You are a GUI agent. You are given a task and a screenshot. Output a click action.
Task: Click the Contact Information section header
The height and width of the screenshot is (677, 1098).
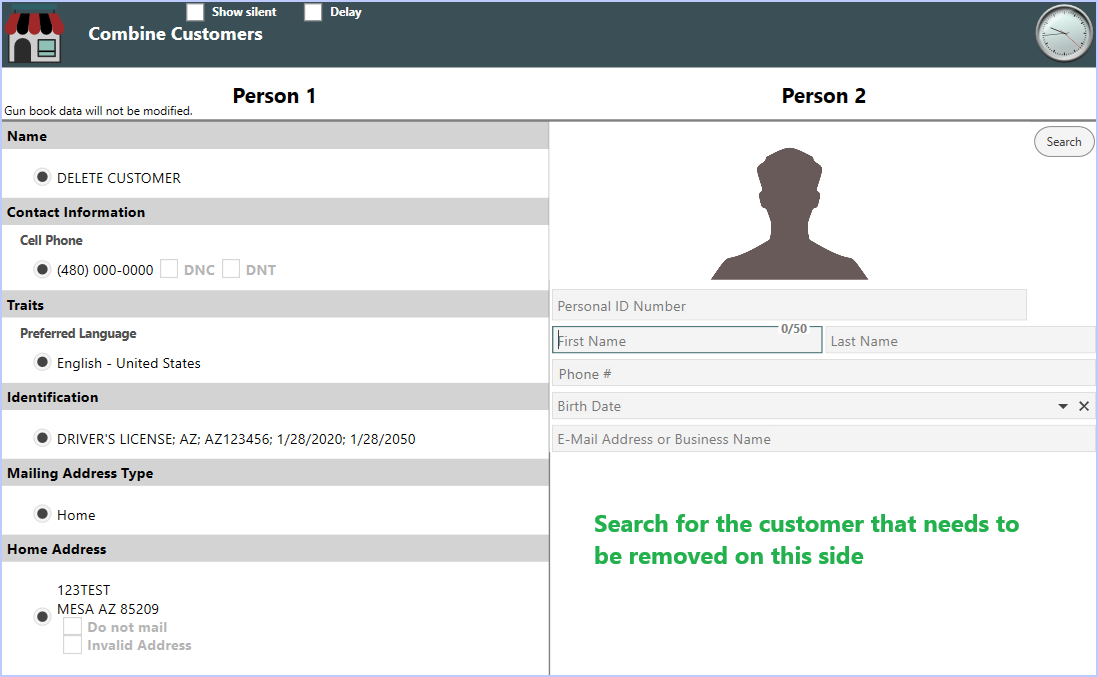point(275,212)
